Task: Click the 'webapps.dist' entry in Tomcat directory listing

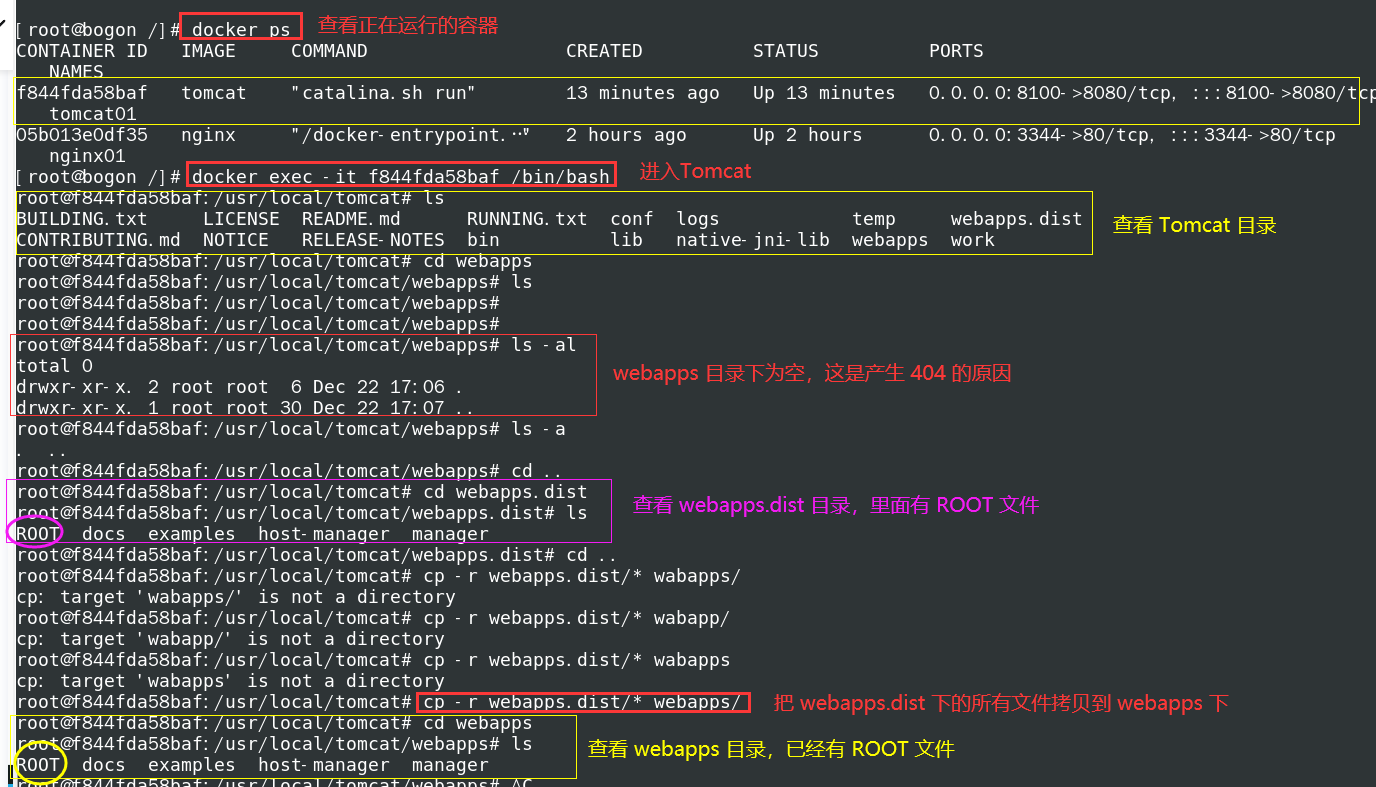Action: (1016, 219)
